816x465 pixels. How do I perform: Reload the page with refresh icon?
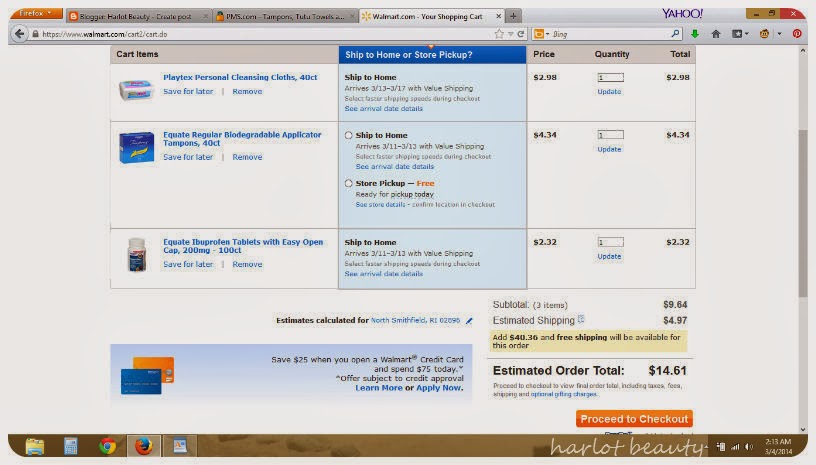520,34
